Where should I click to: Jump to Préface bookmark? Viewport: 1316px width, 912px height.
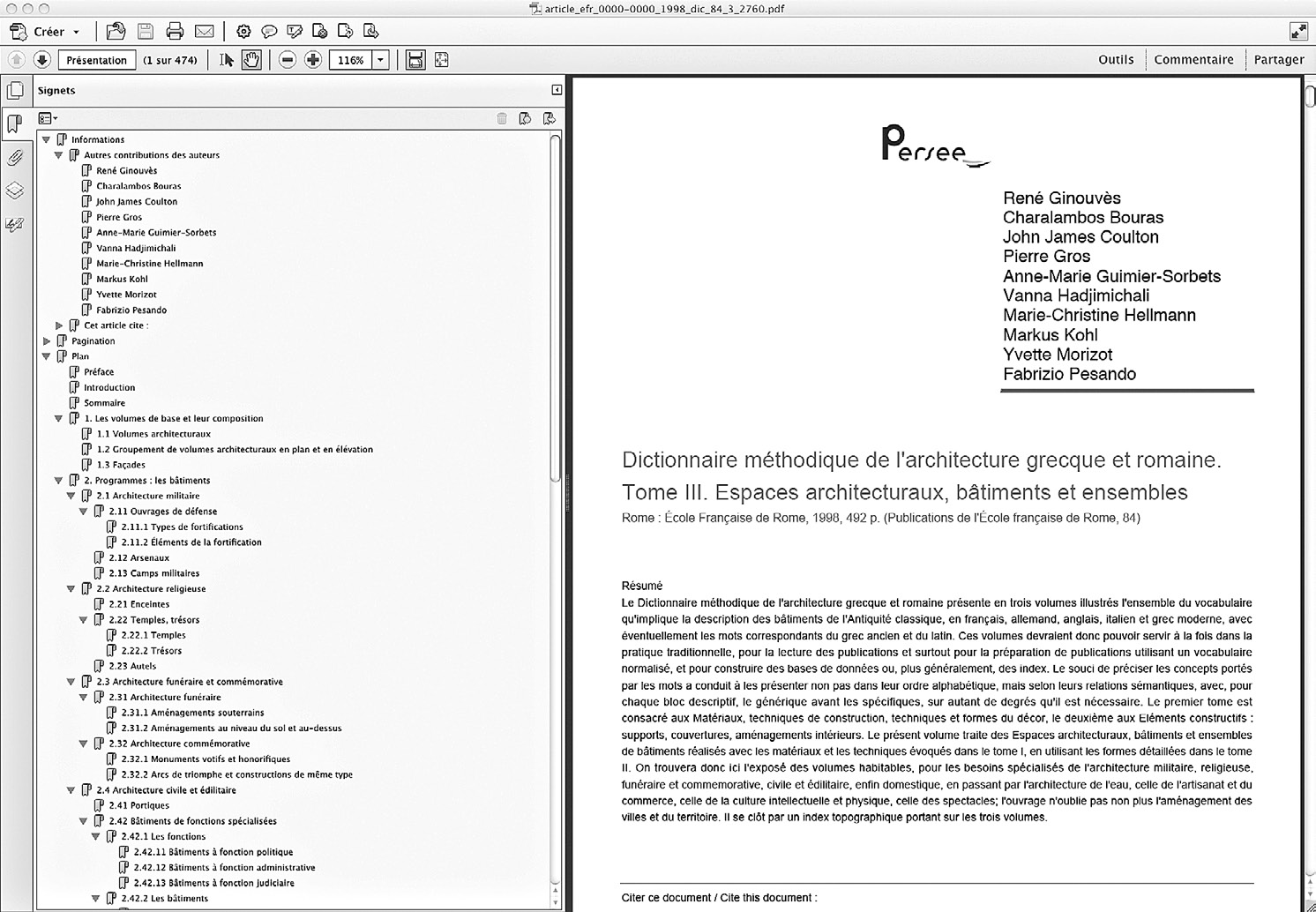(99, 372)
